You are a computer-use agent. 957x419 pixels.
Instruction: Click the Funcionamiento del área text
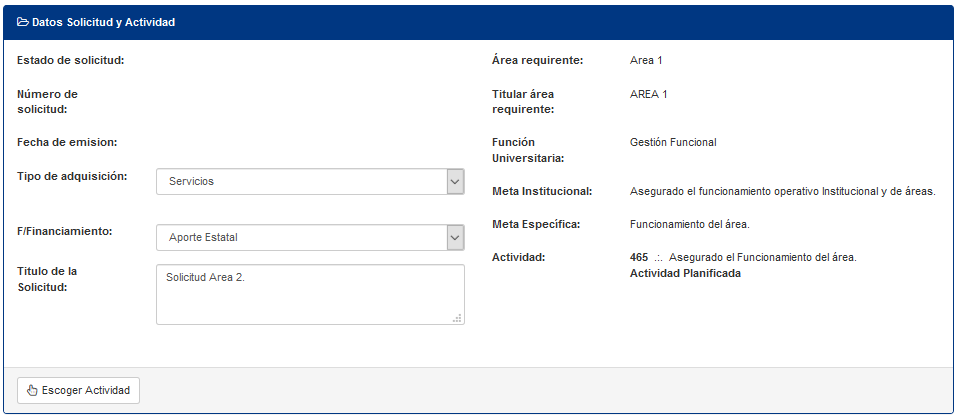[x=689, y=224]
